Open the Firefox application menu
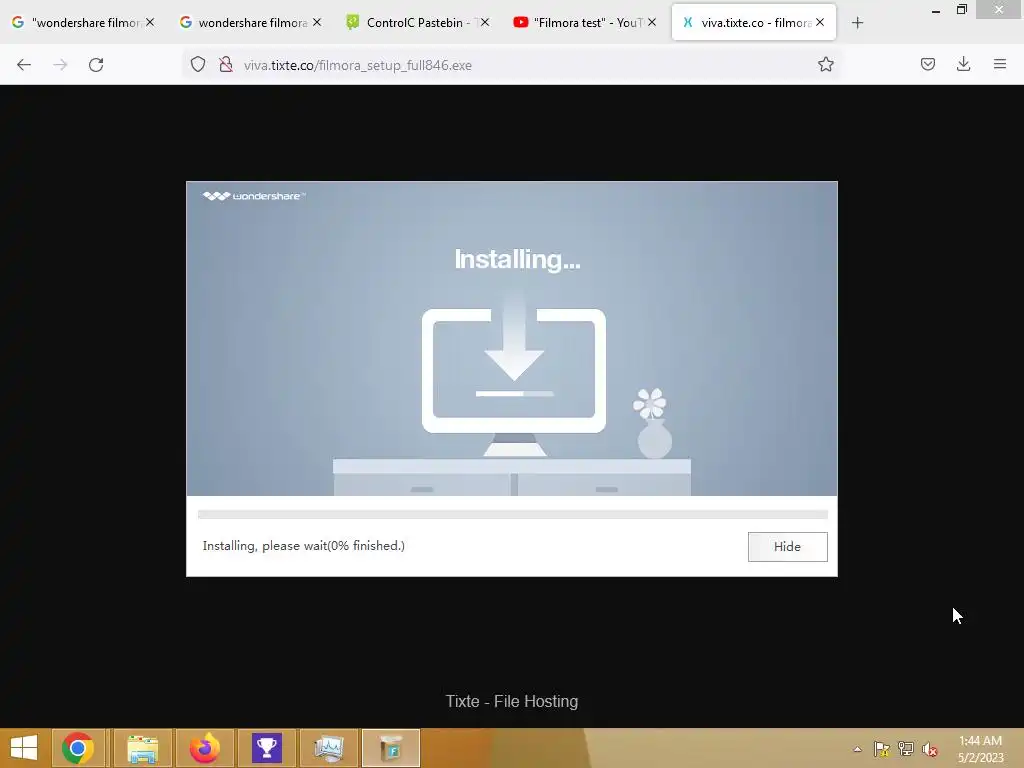The height and width of the screenshot is (768, 1024). tap(1000, 64)
